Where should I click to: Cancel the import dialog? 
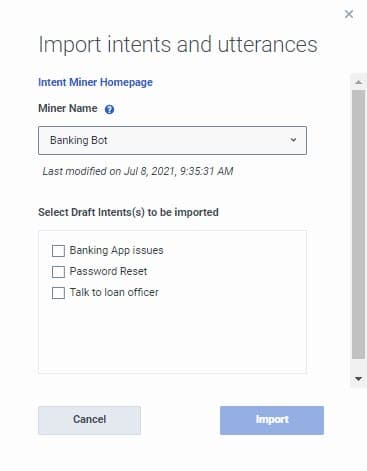(89, 420)
